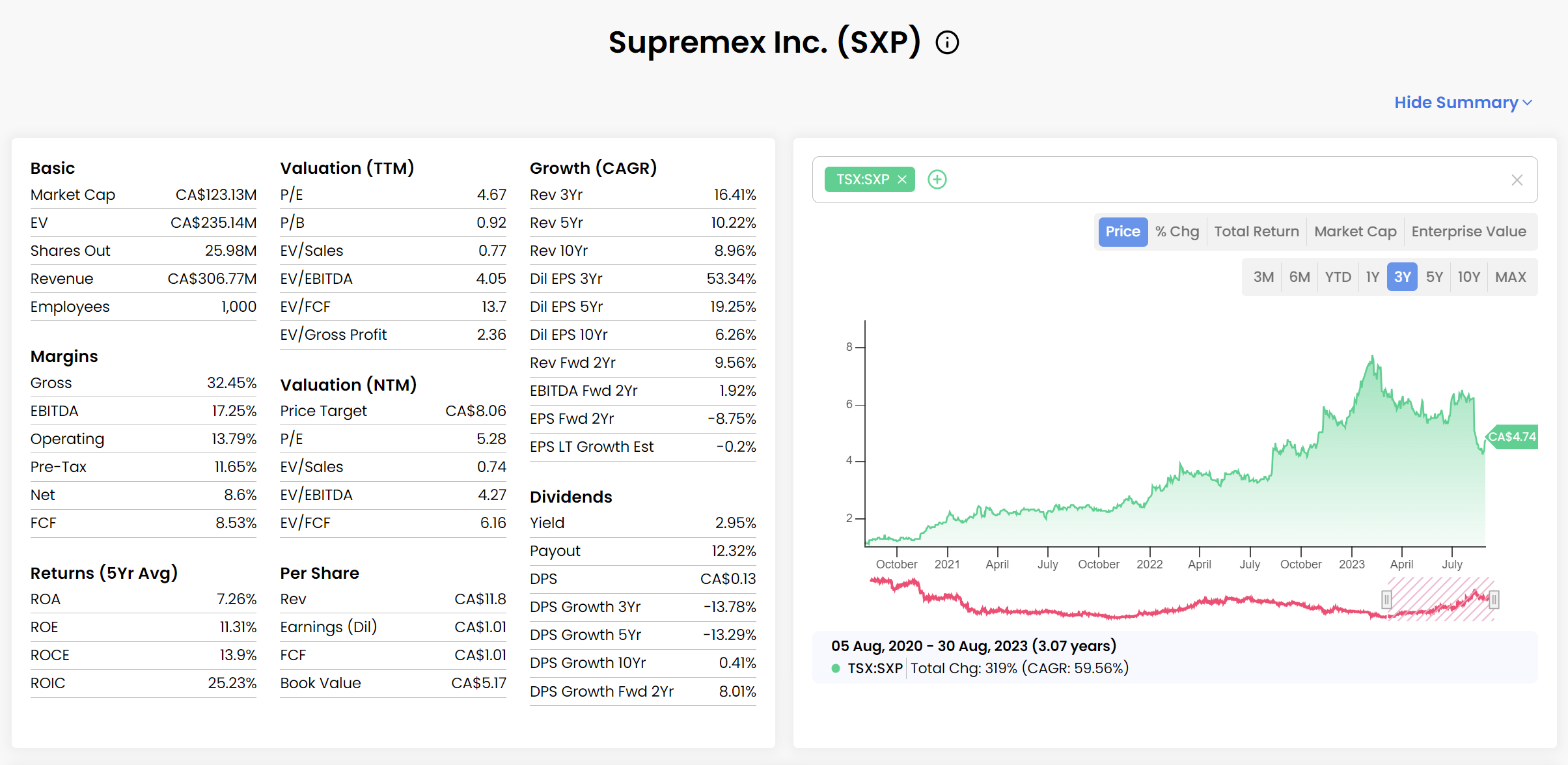Click the DPS Growth Fwd 2Yr label
1568x765 pixels.
601,692
